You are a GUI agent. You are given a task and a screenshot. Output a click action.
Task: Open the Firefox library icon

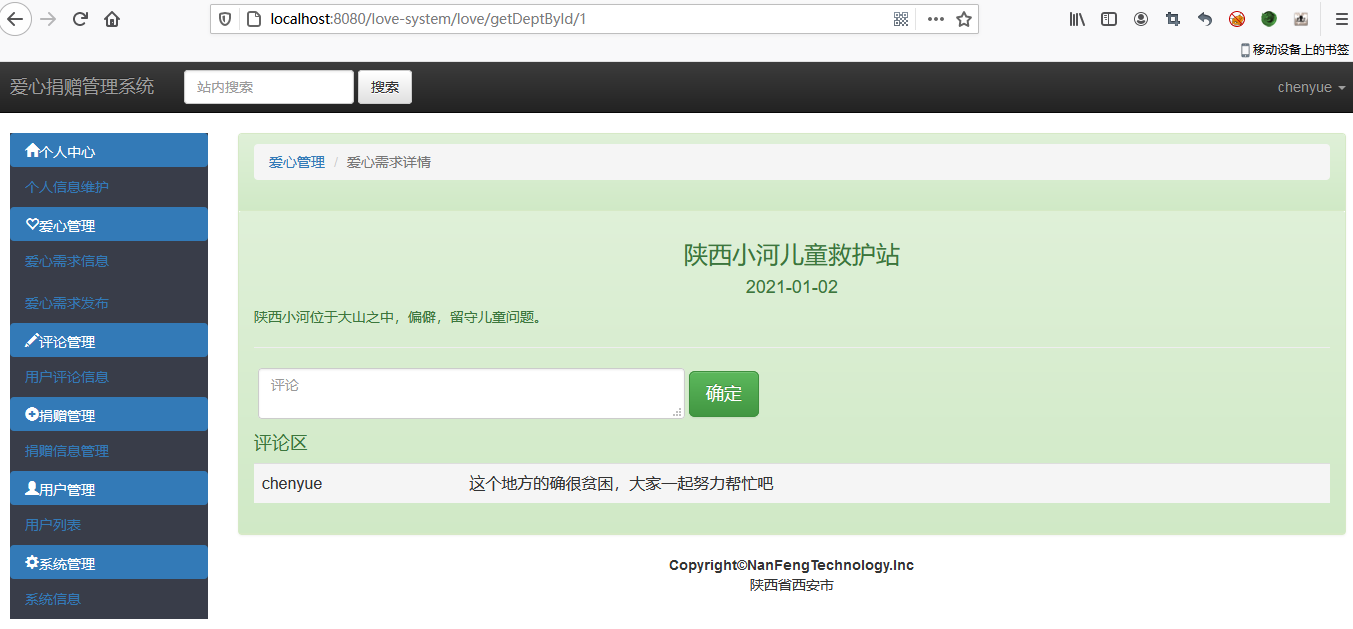pos(1076,18)
